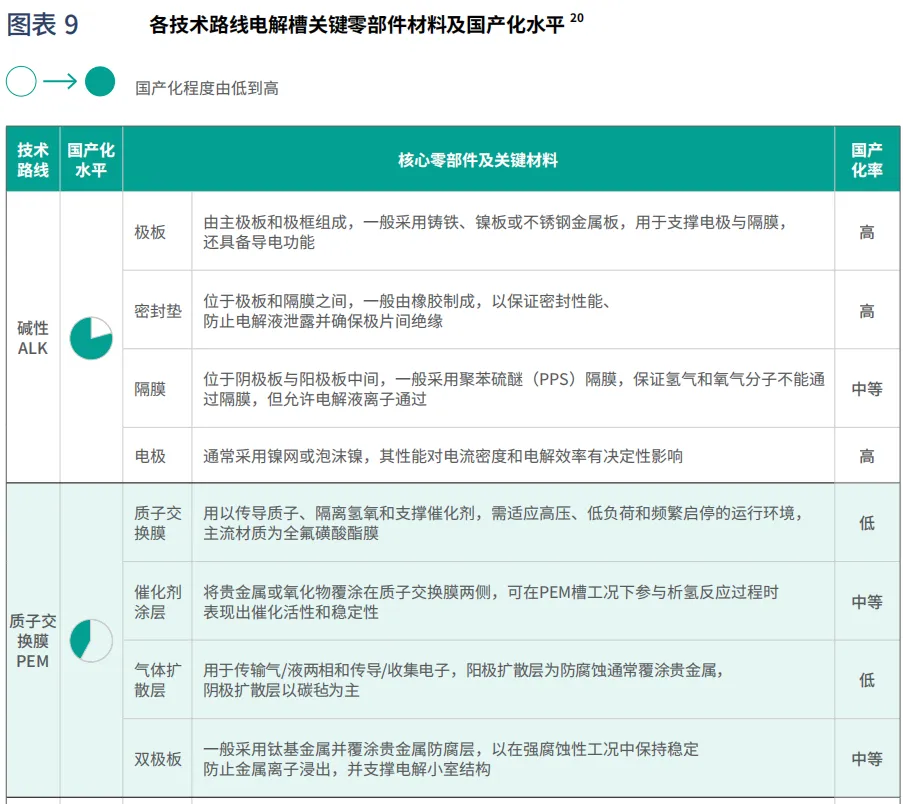This screenshot has width=903, height=804.
Task: Click the PEM localization pie chart icon
Action: (x=91, y=640)
